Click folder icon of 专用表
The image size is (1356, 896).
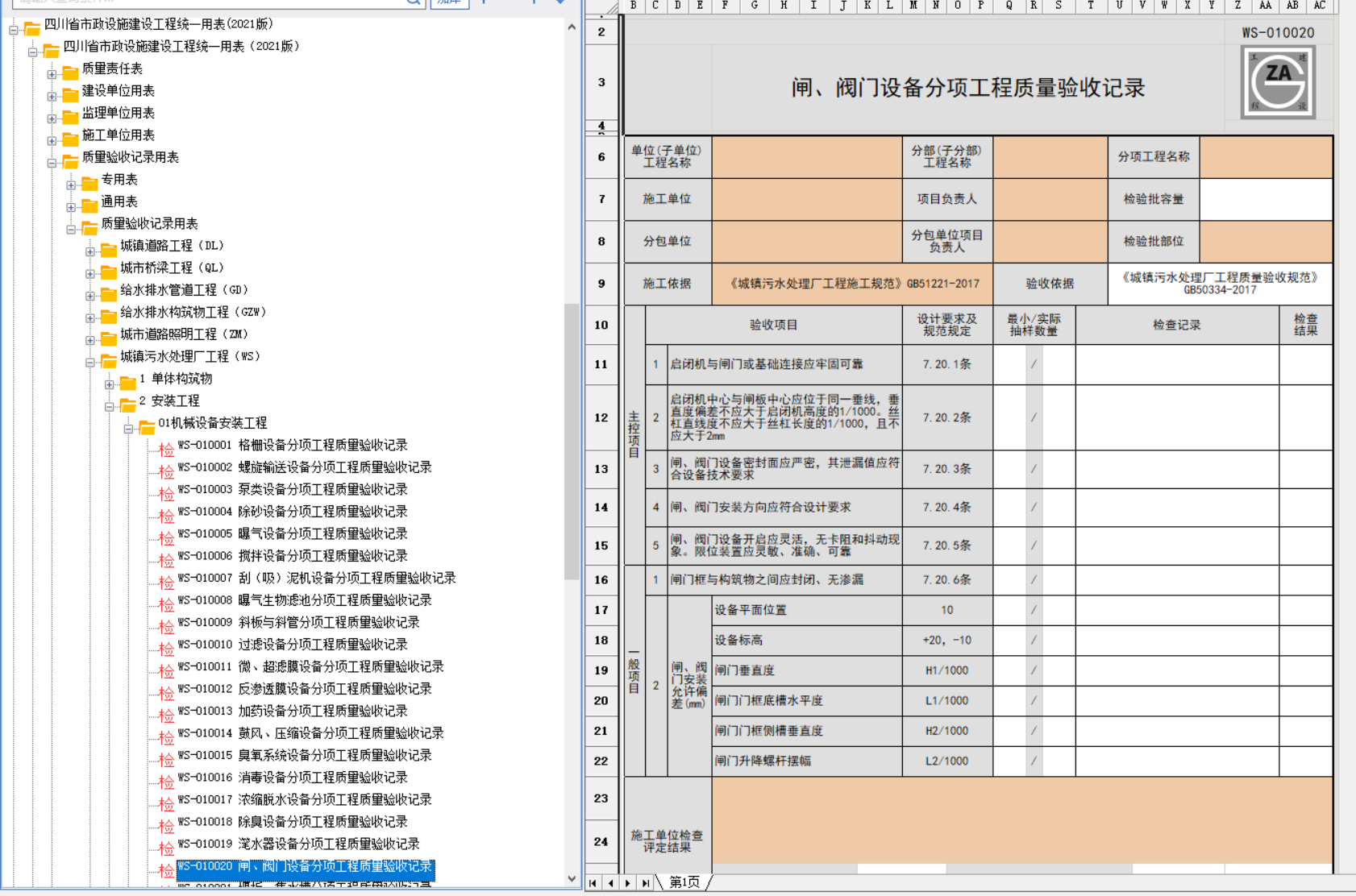89,182
